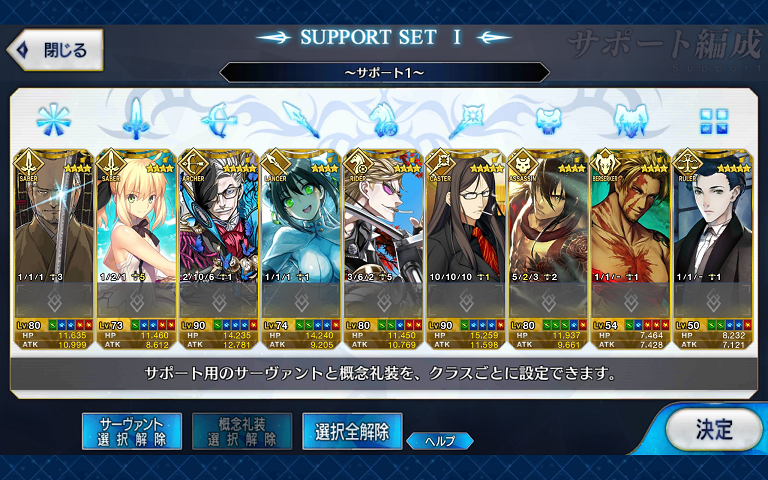Click the 選択全解除 button
The image size is (768, 480).
pos(352,431)
